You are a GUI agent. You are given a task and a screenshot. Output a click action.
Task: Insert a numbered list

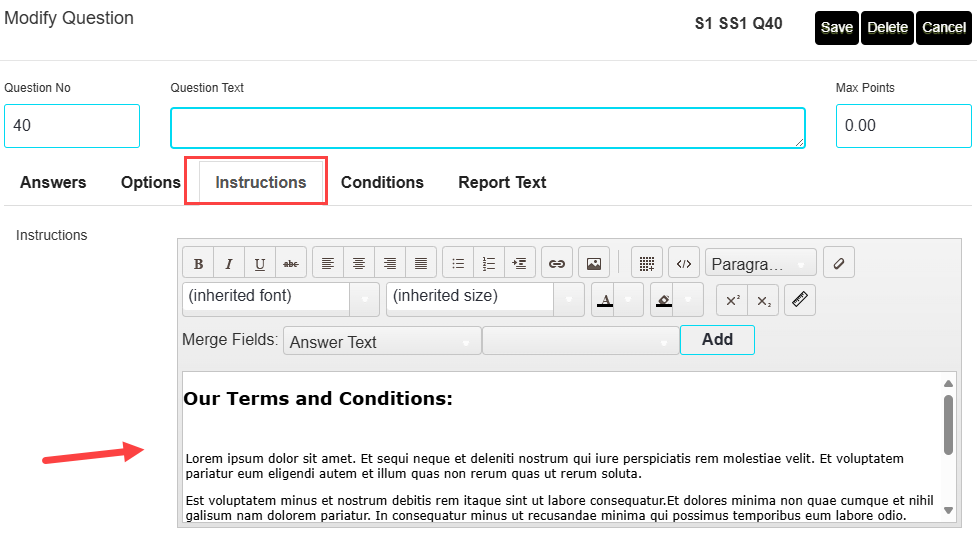click(489, 264)
